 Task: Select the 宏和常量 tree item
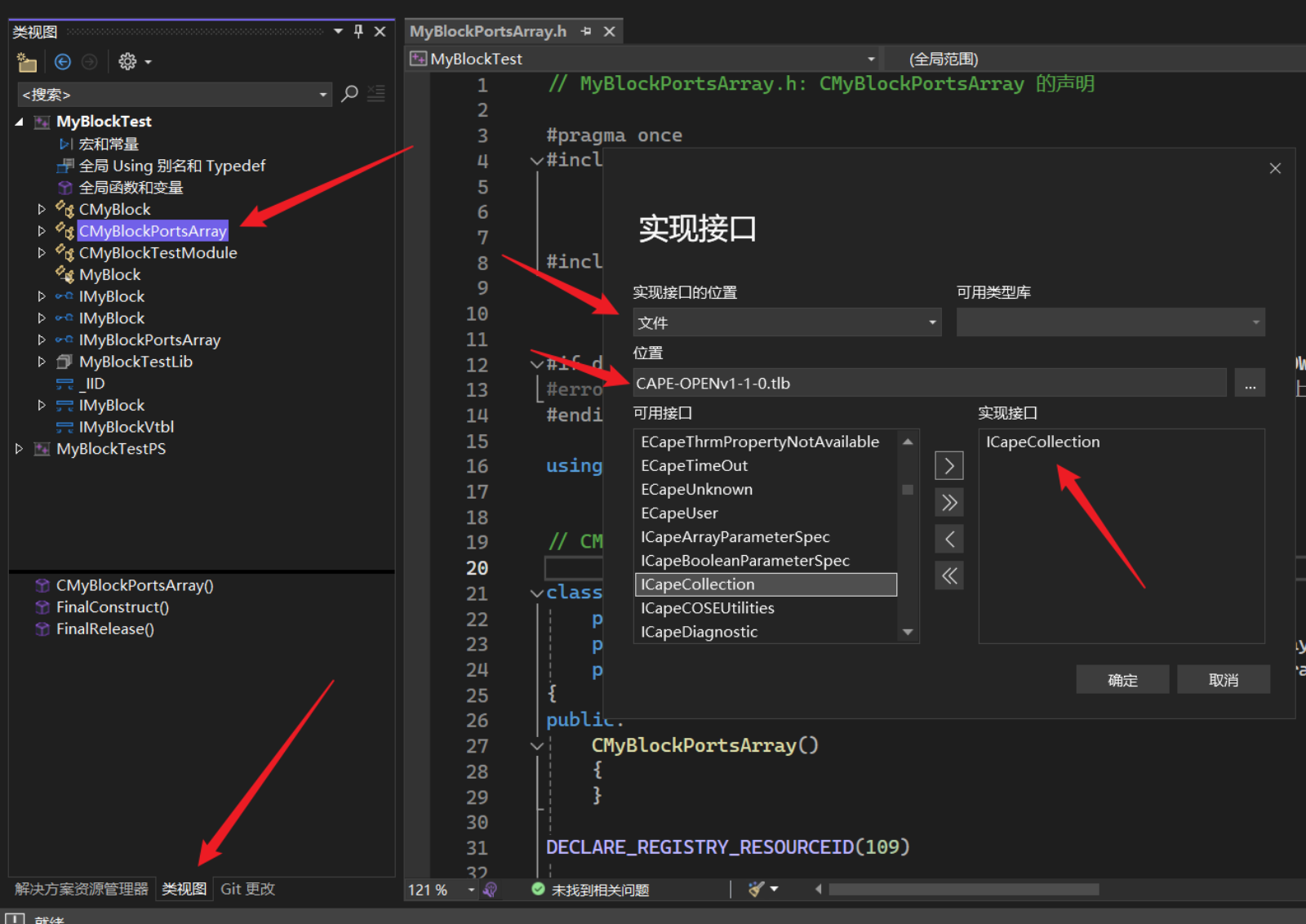point(109,144)
